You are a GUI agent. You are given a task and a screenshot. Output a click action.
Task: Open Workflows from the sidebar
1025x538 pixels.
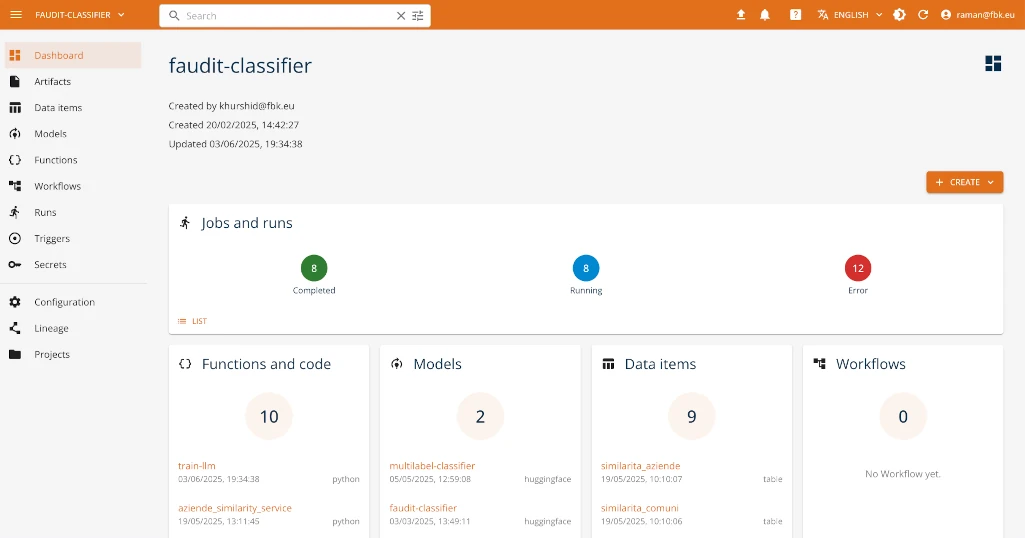click(57, 186)
